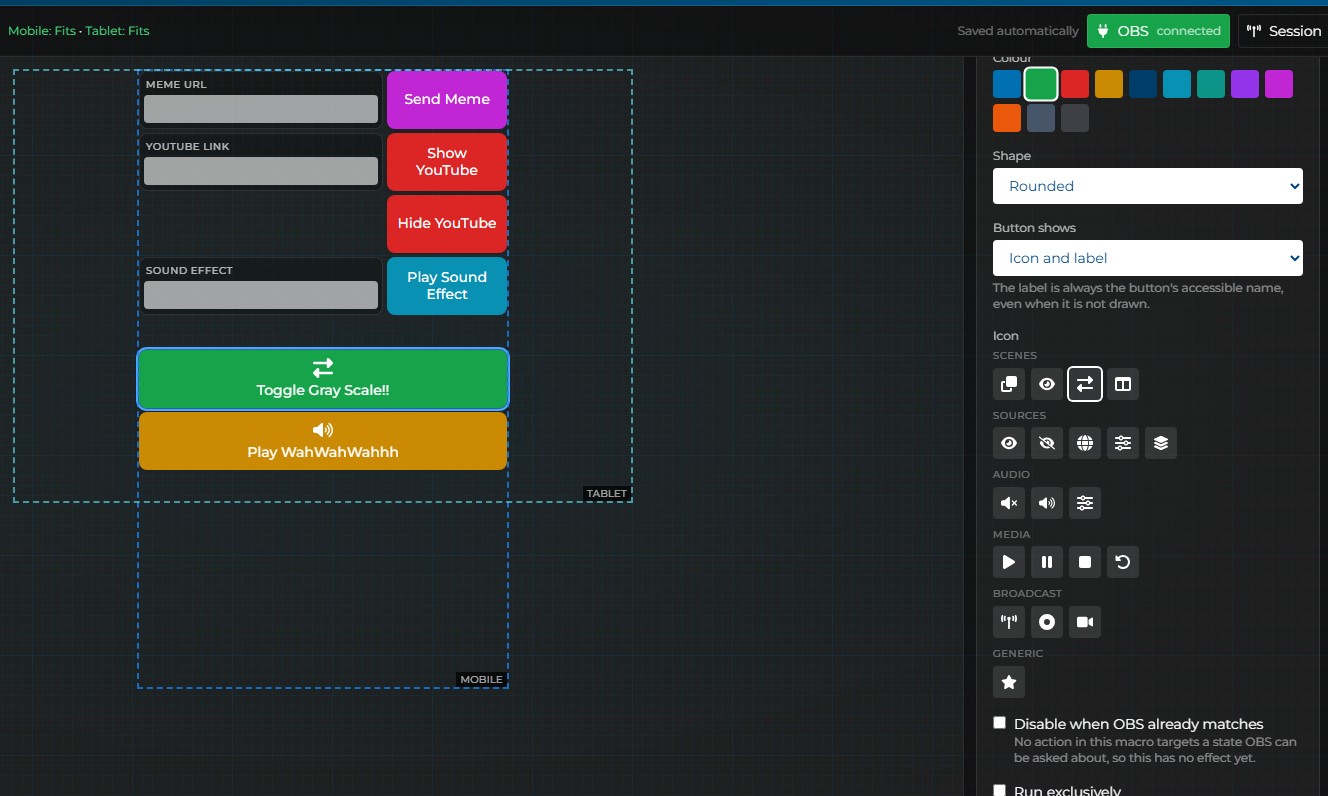This screenshot has height=796, width=1328.
Task: Choose the pause icon under Media
Action: point(1047,562)
